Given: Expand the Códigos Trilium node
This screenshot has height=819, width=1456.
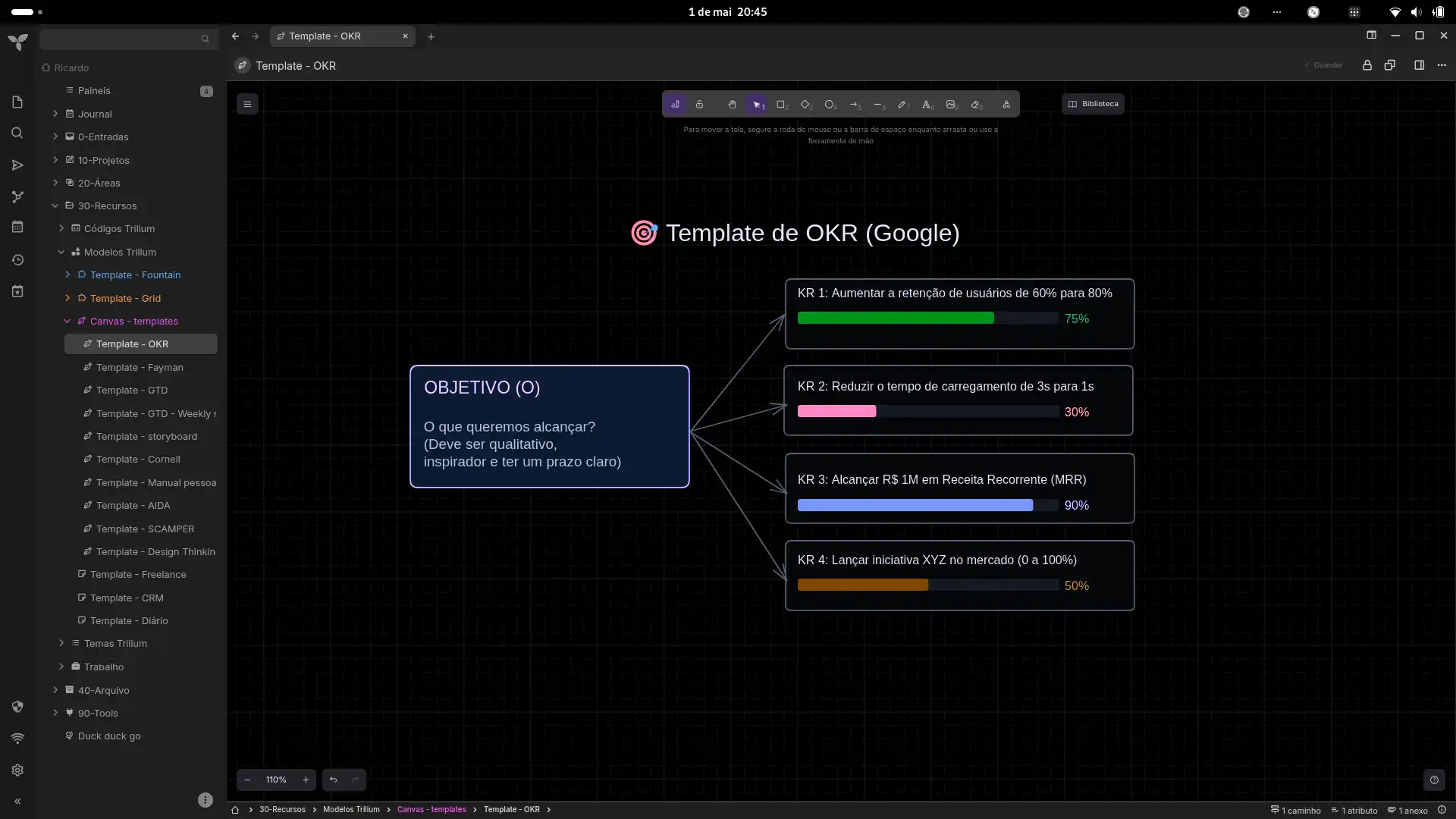Looking at the screenshot, I should click(61, 228).
